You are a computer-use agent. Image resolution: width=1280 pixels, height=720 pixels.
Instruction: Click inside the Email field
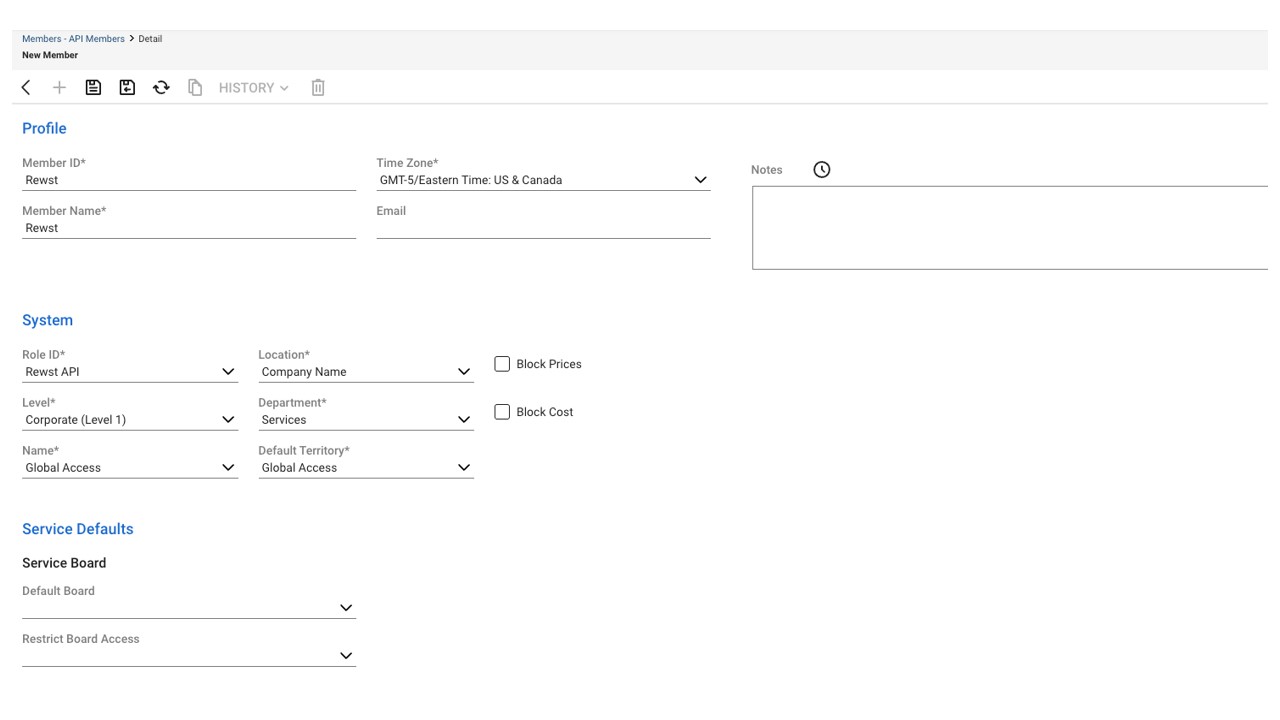coord(543,228)
